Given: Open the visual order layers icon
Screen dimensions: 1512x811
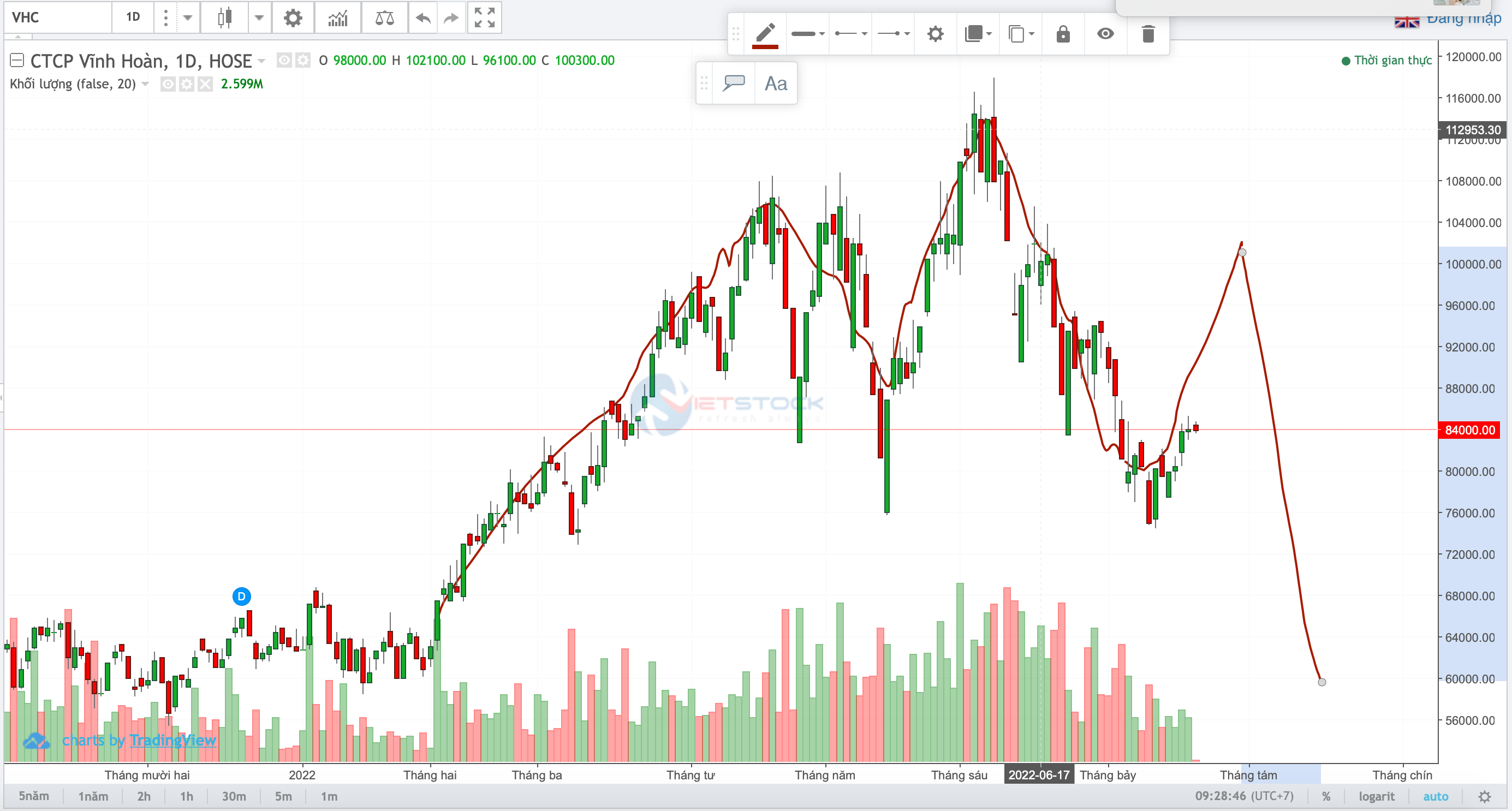Looking at the screenshot, I should 978,34.
